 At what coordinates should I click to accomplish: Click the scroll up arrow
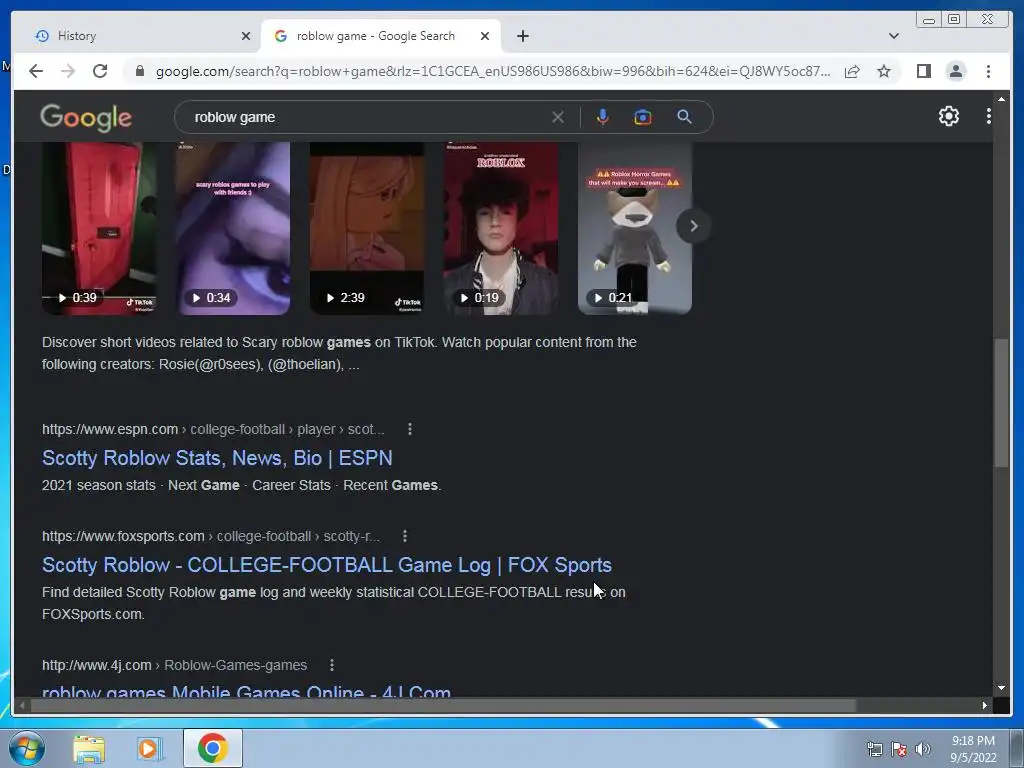point(1001,99)
